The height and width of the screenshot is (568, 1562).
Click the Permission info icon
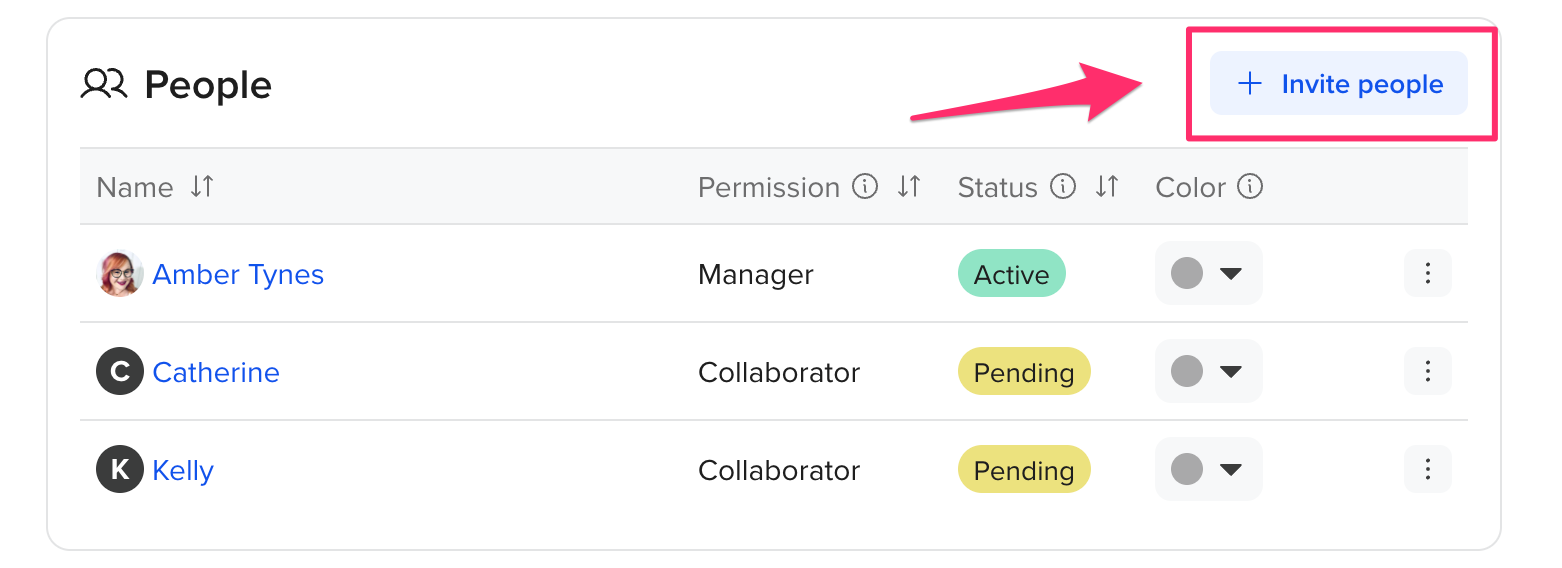tap(865, 187)
